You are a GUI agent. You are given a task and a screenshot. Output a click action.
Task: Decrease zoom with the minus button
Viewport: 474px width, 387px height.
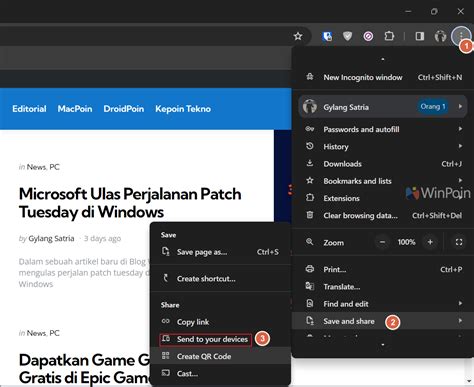click(x=382, y=242)
